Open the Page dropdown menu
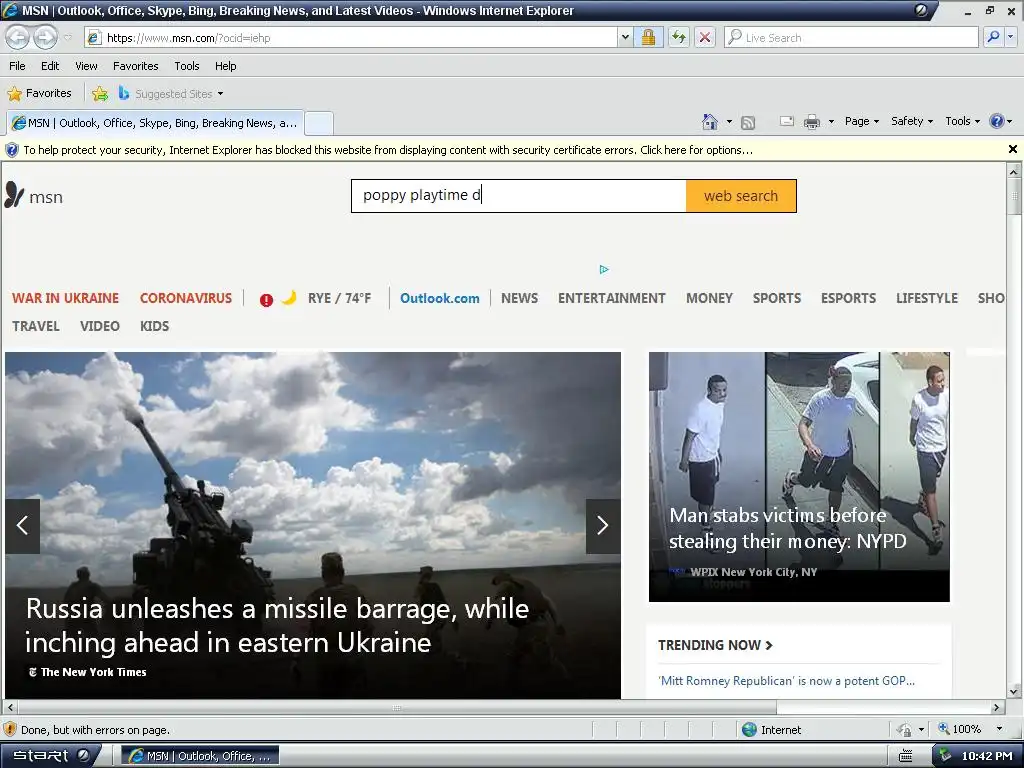This screenshot has height=768, width=1024. (x=861, y=121)
